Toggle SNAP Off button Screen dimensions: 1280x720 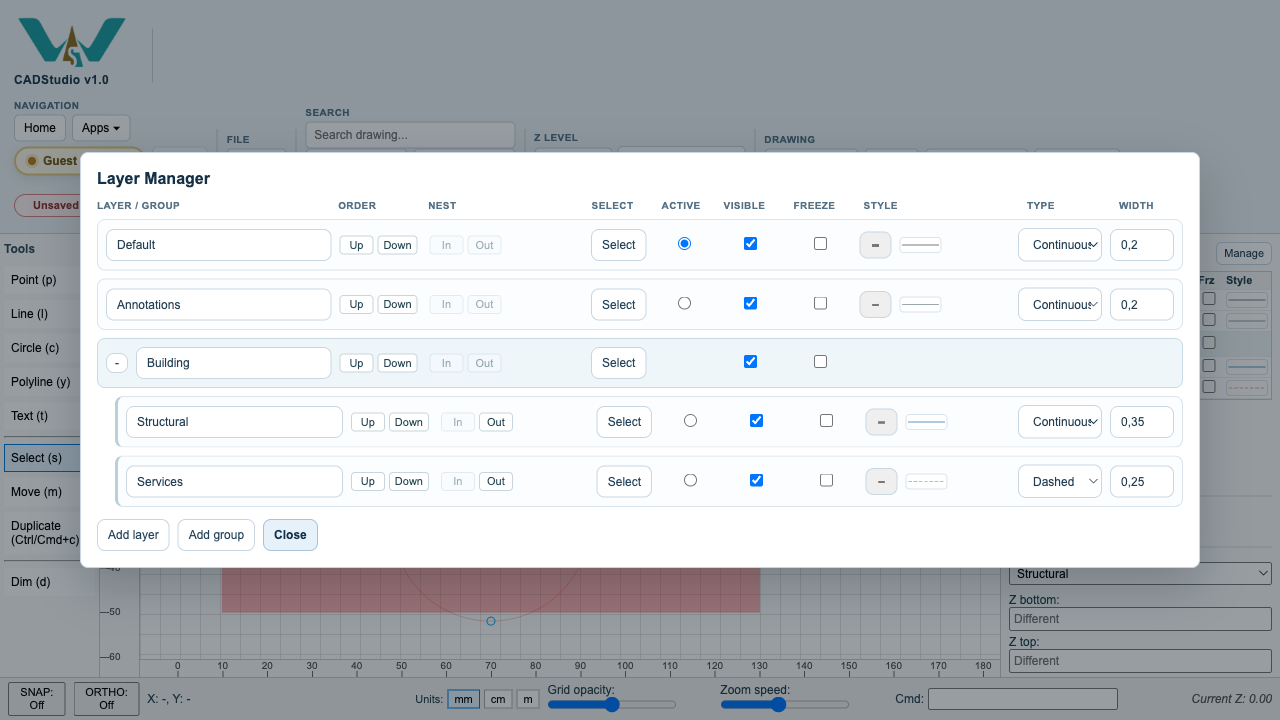tap(36, 698)
